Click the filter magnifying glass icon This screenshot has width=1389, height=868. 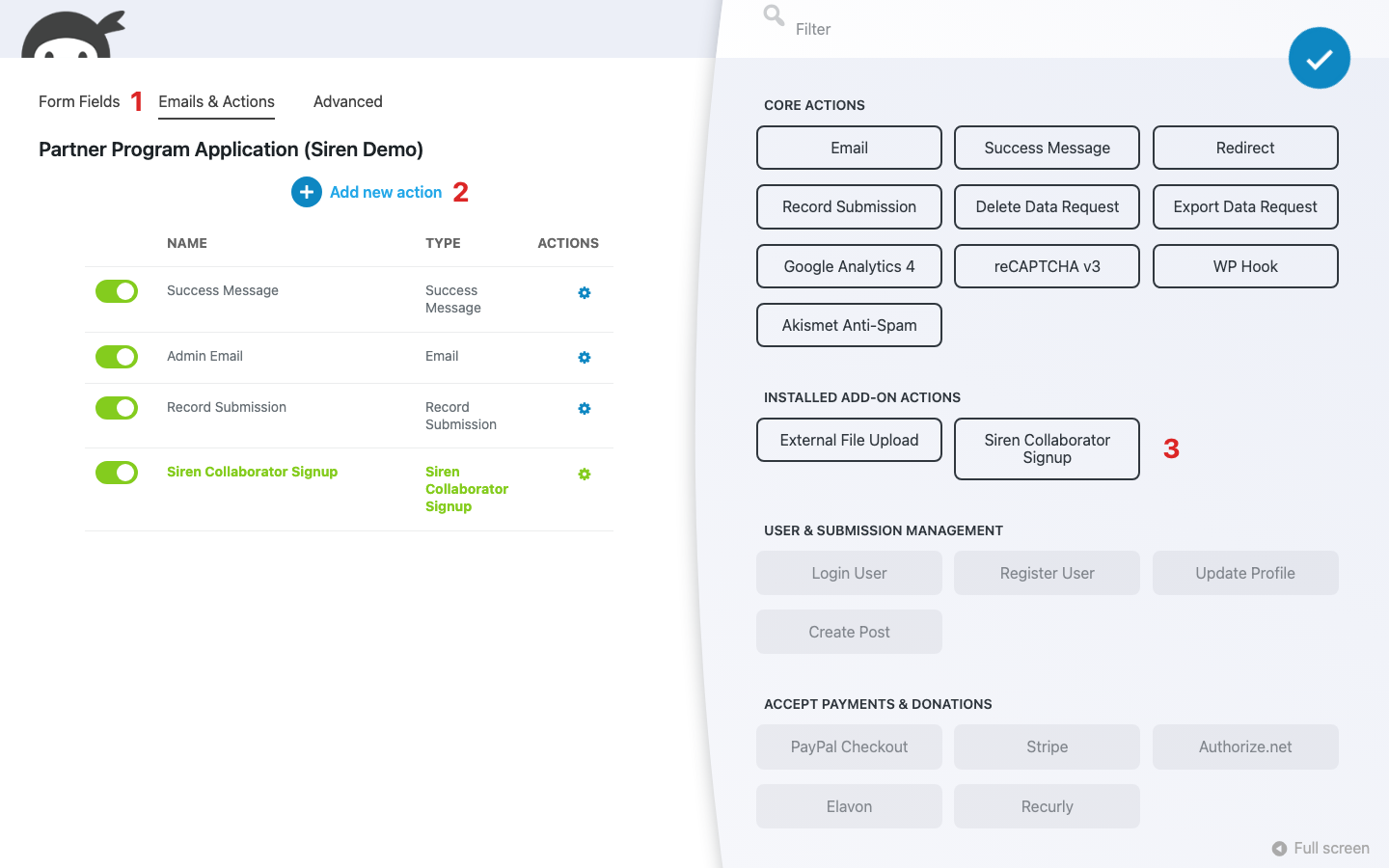(x=774, y=15)
